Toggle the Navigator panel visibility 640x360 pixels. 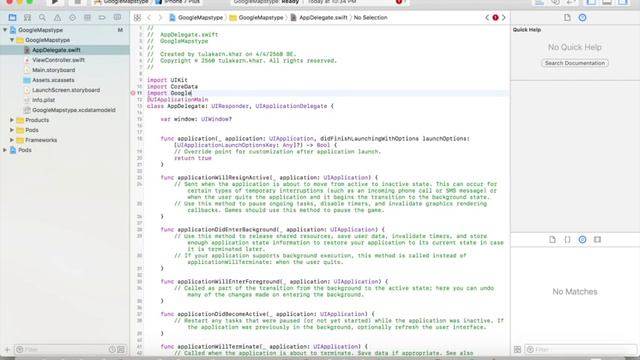point(591,2)
